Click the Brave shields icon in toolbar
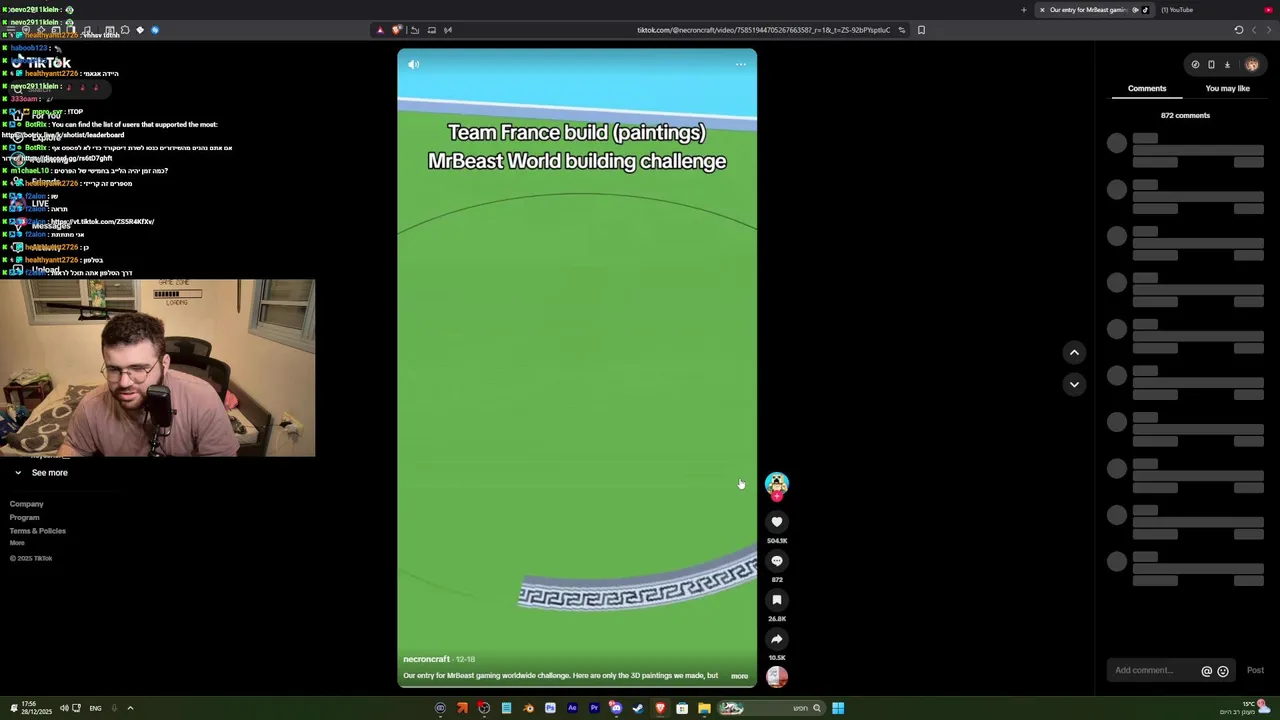1280x720 pixels. tap(396, 30)
